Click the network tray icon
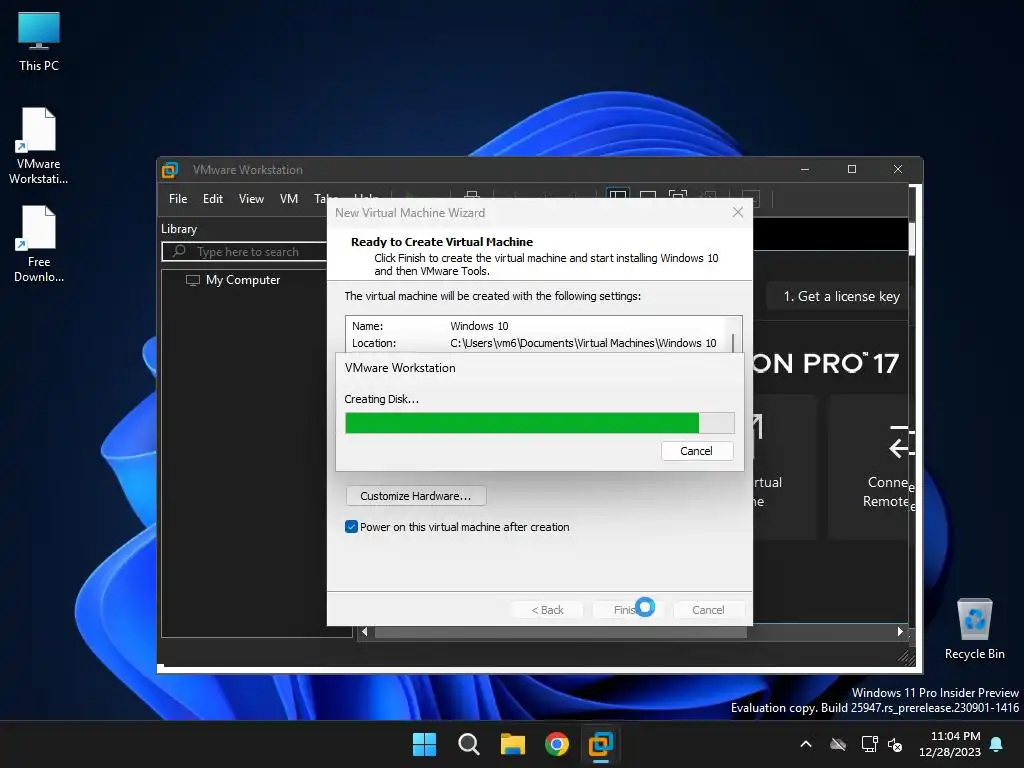This screenshot has width=1024, height=768. (869, 744)
